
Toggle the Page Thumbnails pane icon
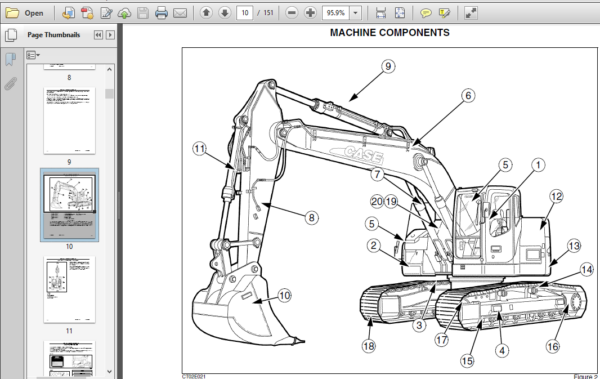[11, 35]
